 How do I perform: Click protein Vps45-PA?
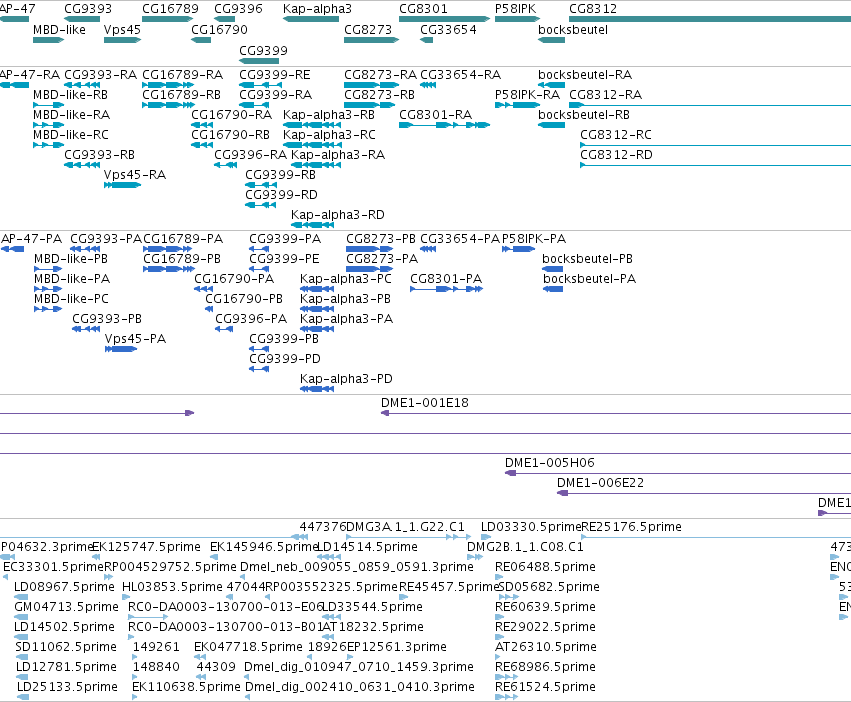point(135,339)
